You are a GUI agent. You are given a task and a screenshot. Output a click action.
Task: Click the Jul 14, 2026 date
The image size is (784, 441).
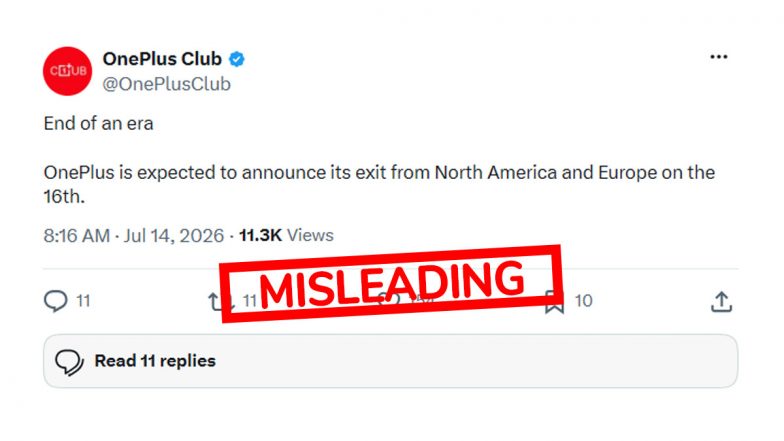tap(174, 236)
